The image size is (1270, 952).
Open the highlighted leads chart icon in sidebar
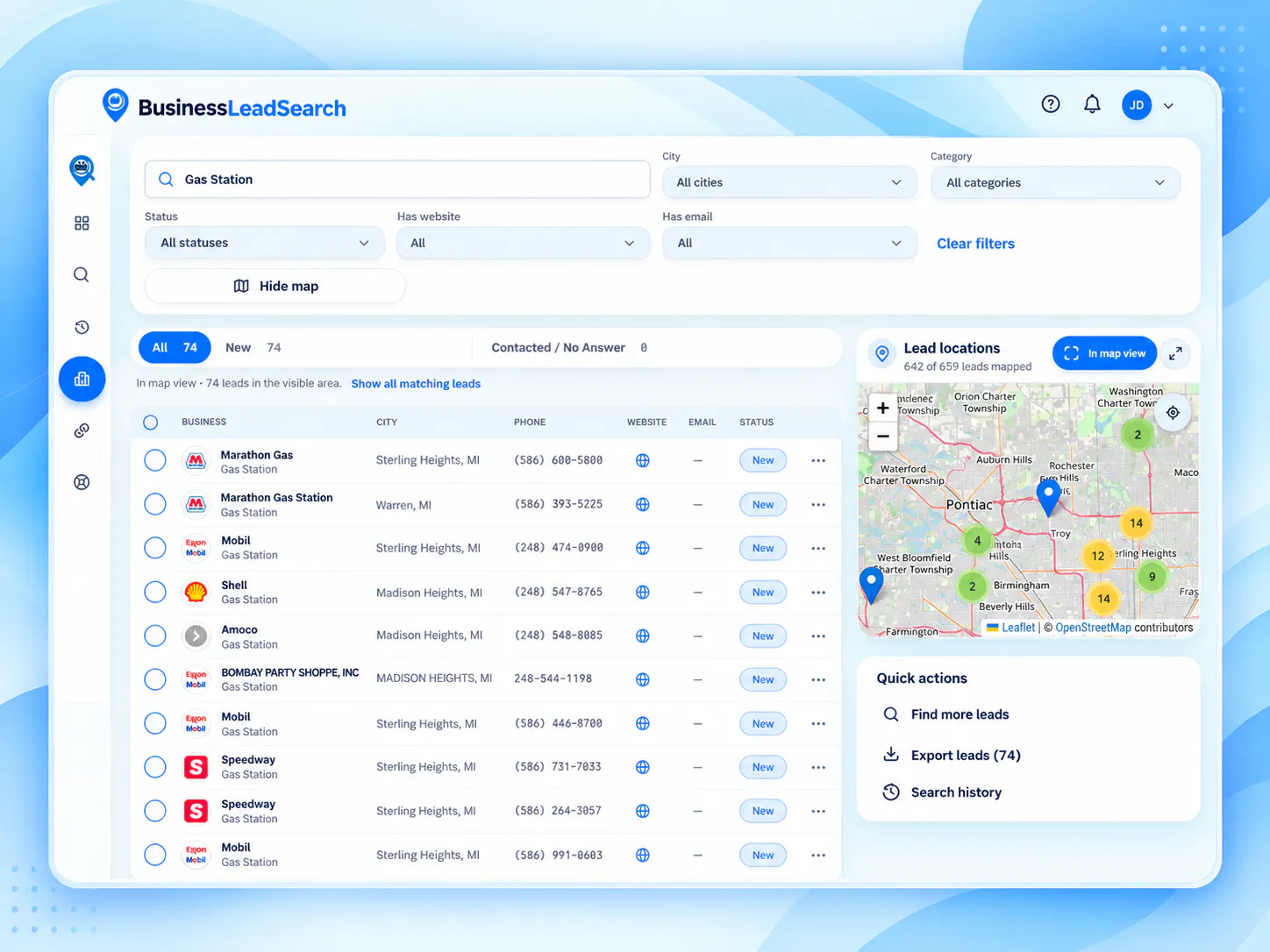click(x=82, y=379)
